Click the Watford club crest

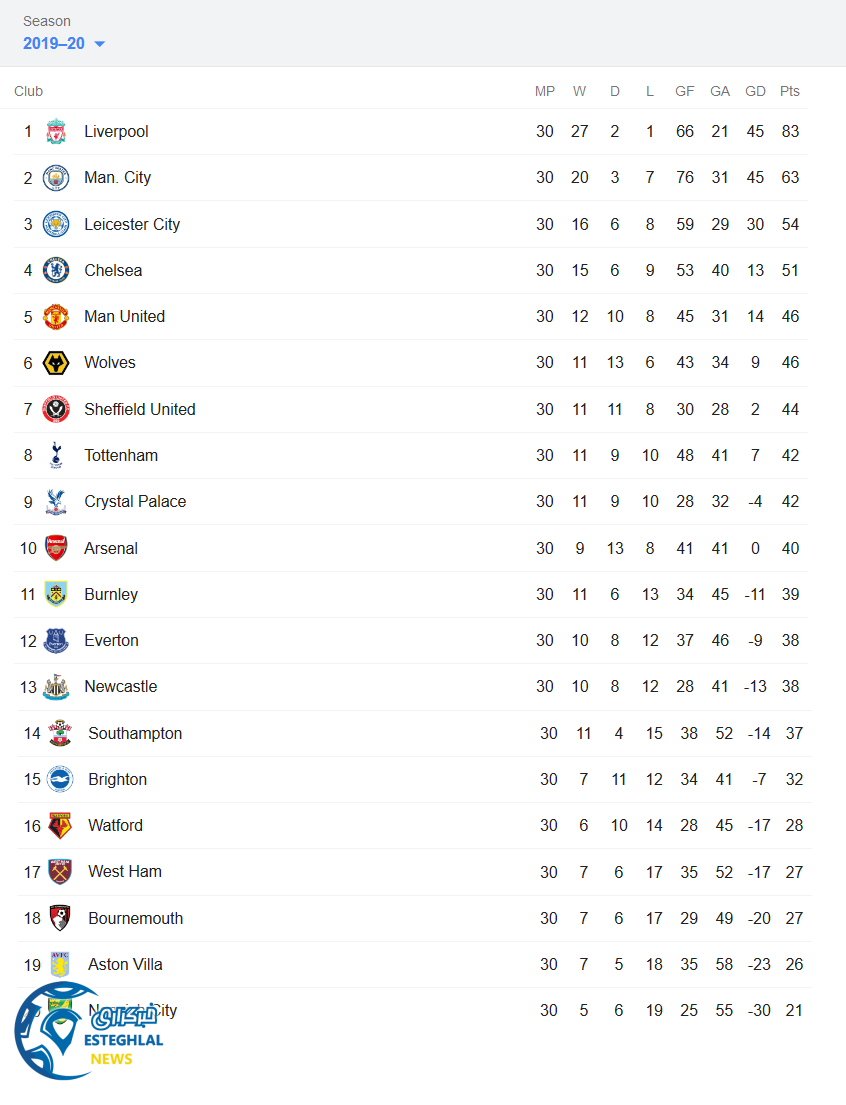coord(60,826)
